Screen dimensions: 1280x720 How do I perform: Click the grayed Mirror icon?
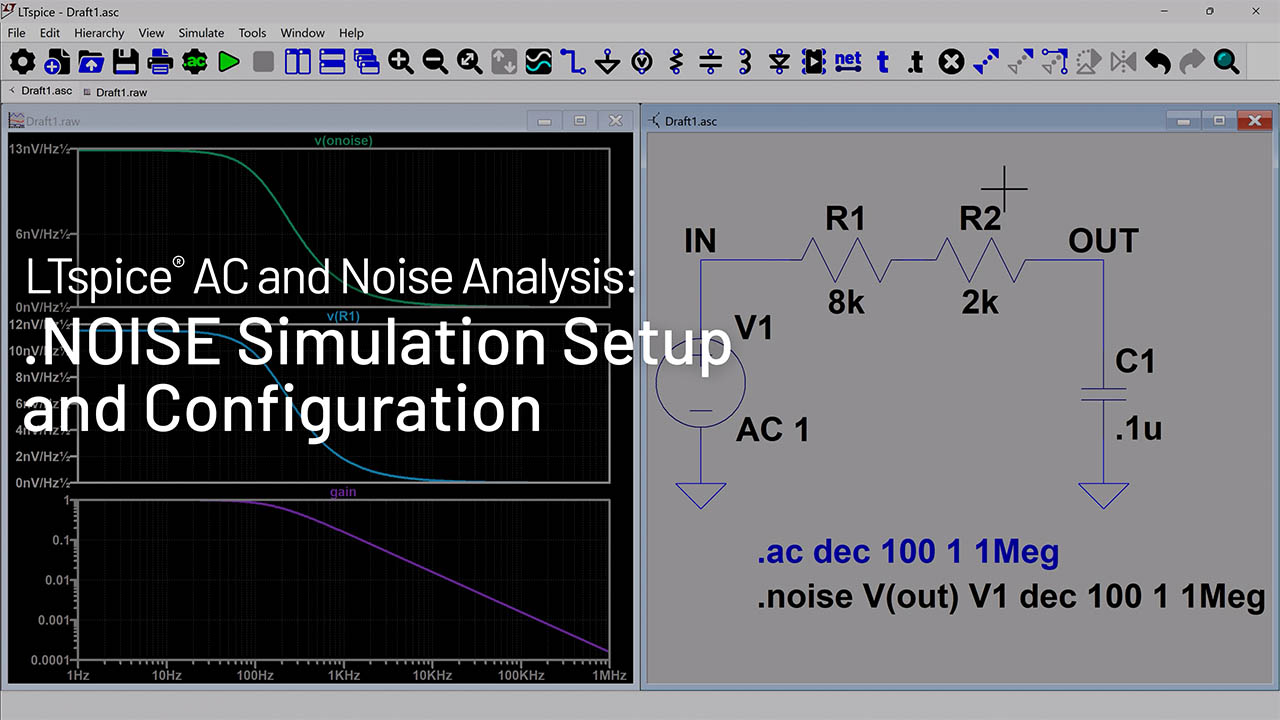pyautogui.click(x=1124, y=62)
